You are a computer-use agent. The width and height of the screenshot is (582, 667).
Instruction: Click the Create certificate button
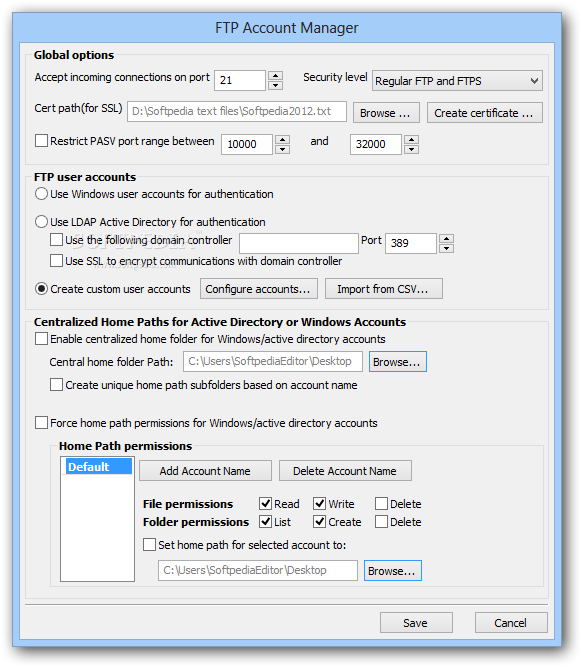pyautogui.click(x=485, y=113)
